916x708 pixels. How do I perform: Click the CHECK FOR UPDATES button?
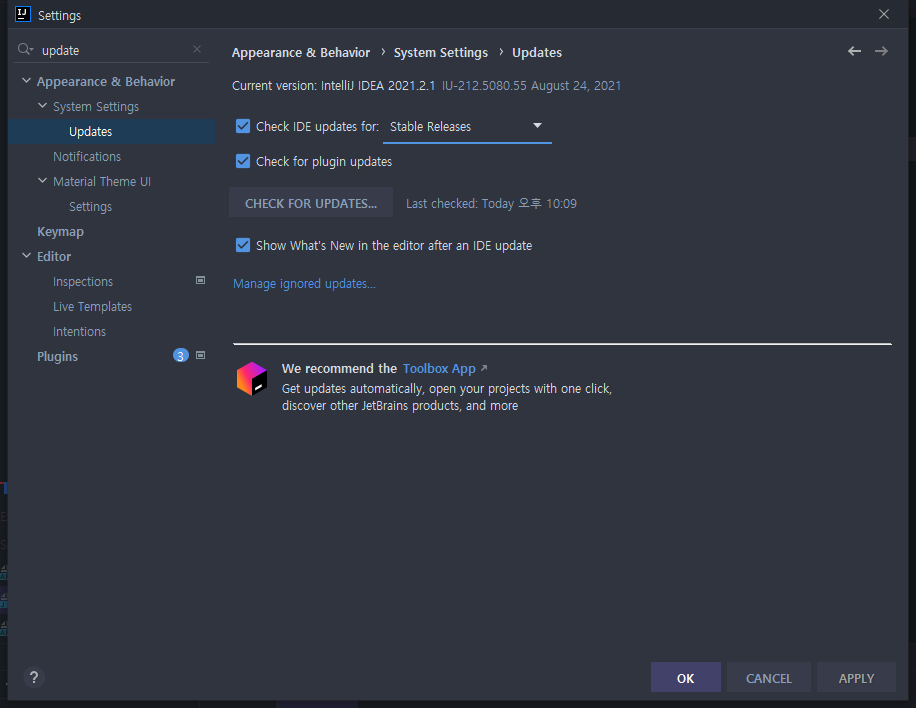click(x=311, y=203)
